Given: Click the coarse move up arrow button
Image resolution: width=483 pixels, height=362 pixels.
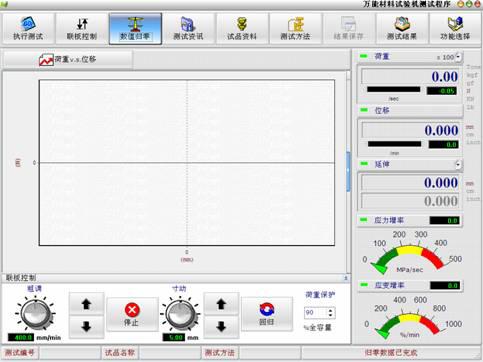Looking at the screenshot, I should pos(86,304).
